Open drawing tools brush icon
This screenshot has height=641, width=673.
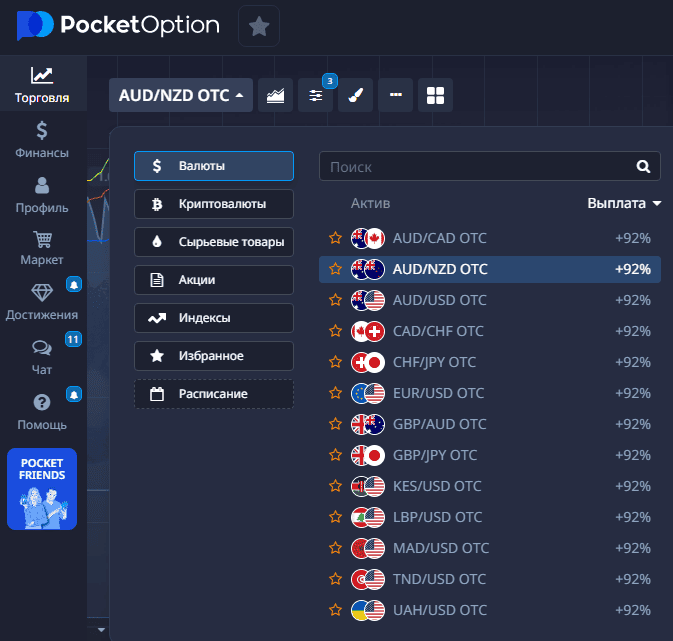[x=355, y=95]
